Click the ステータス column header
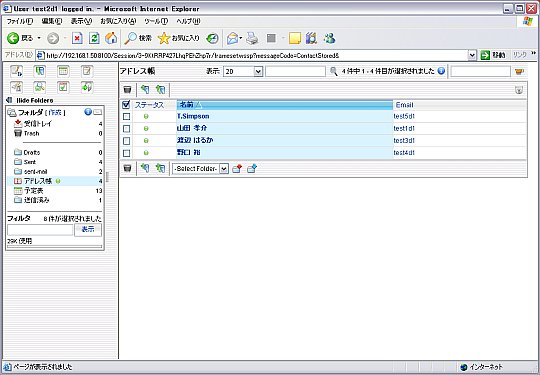540x375 pixels. [x=149, y=105]
